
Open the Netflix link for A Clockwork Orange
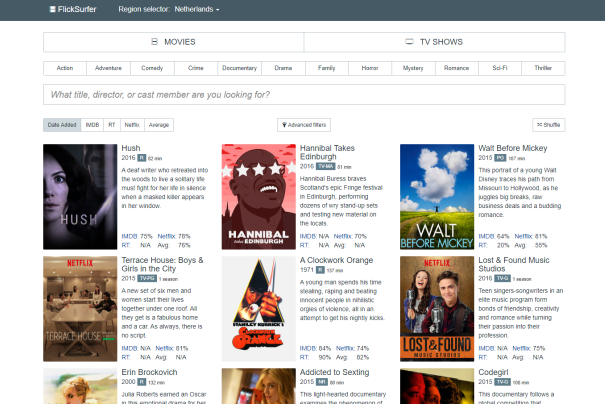click(x=345, y=348)
